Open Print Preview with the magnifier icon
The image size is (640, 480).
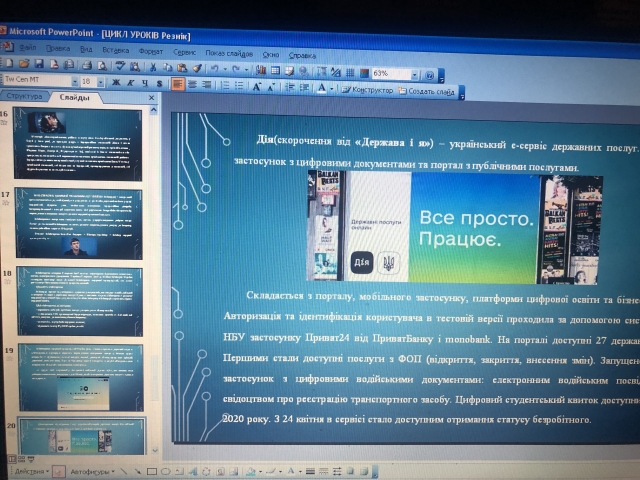coord(102,65)
